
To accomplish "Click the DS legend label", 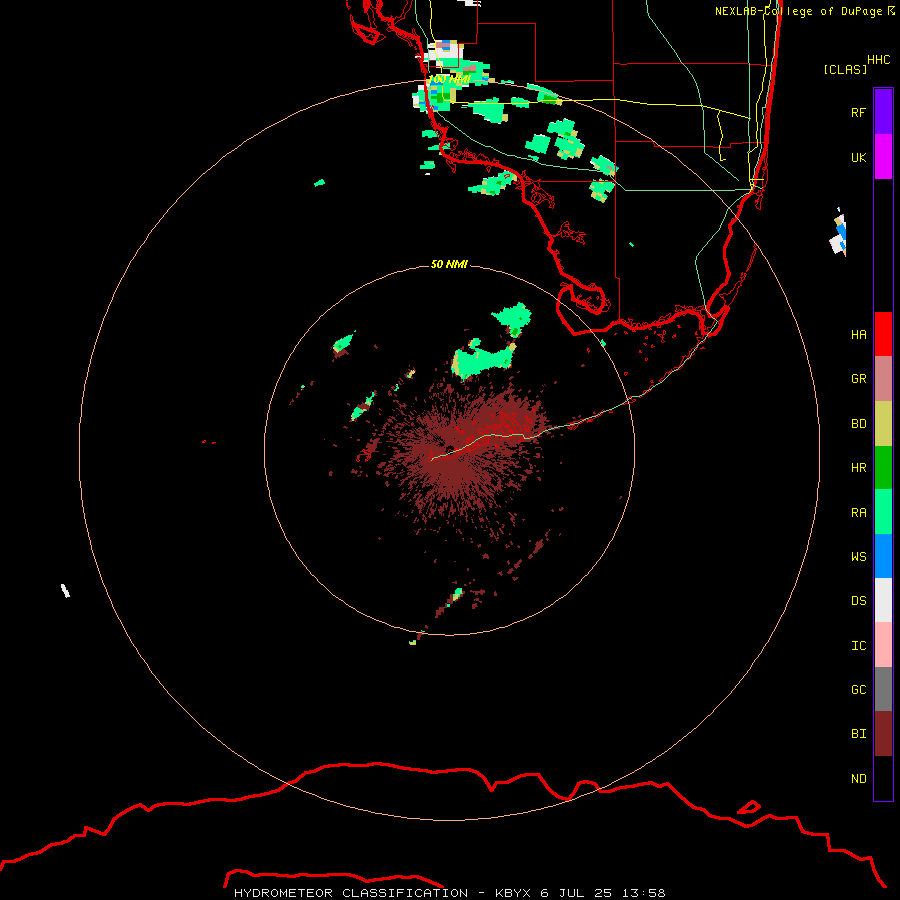I will click(859, 600).
